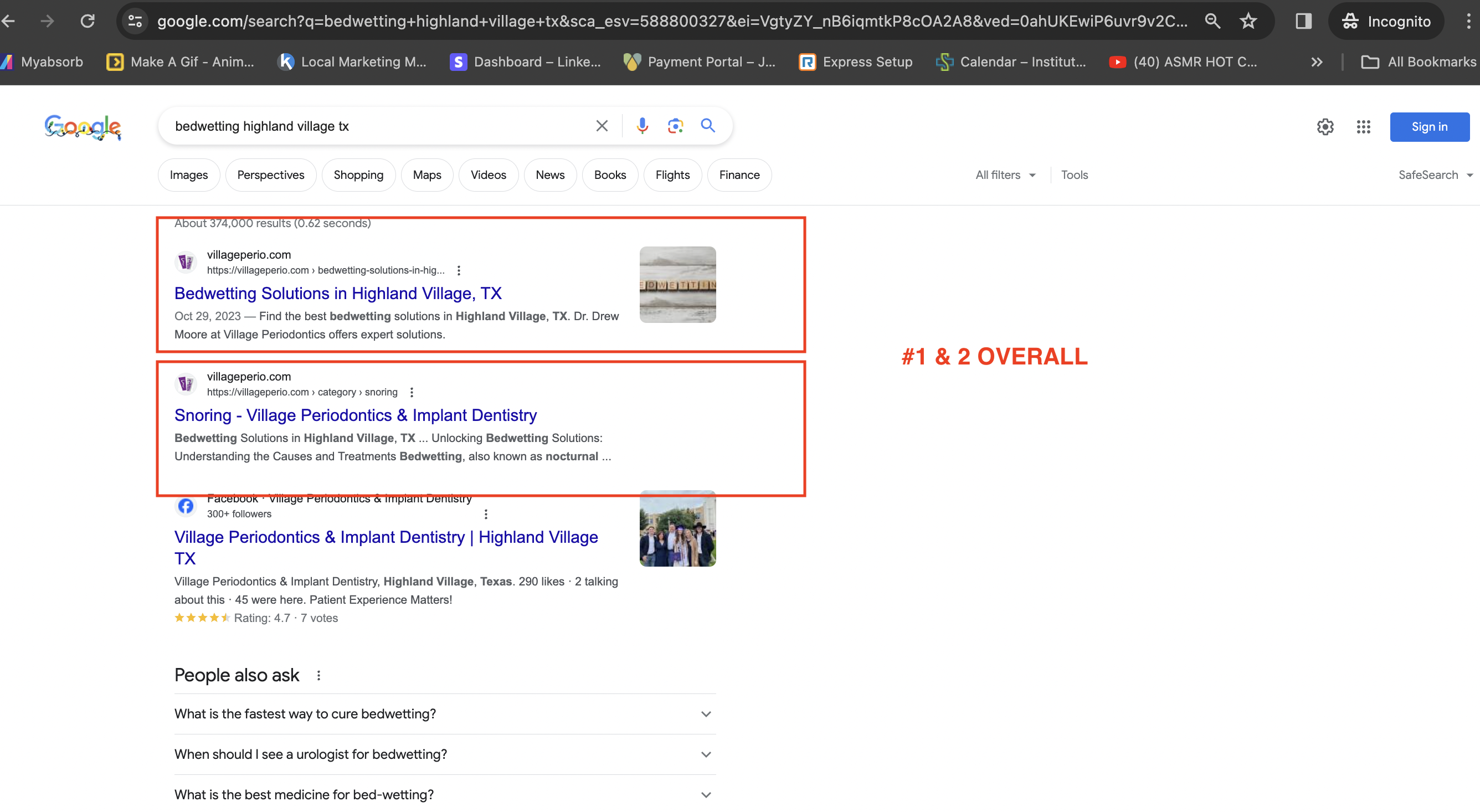
Task: Open People also ask options menu
Action: (x=318, y=675)
